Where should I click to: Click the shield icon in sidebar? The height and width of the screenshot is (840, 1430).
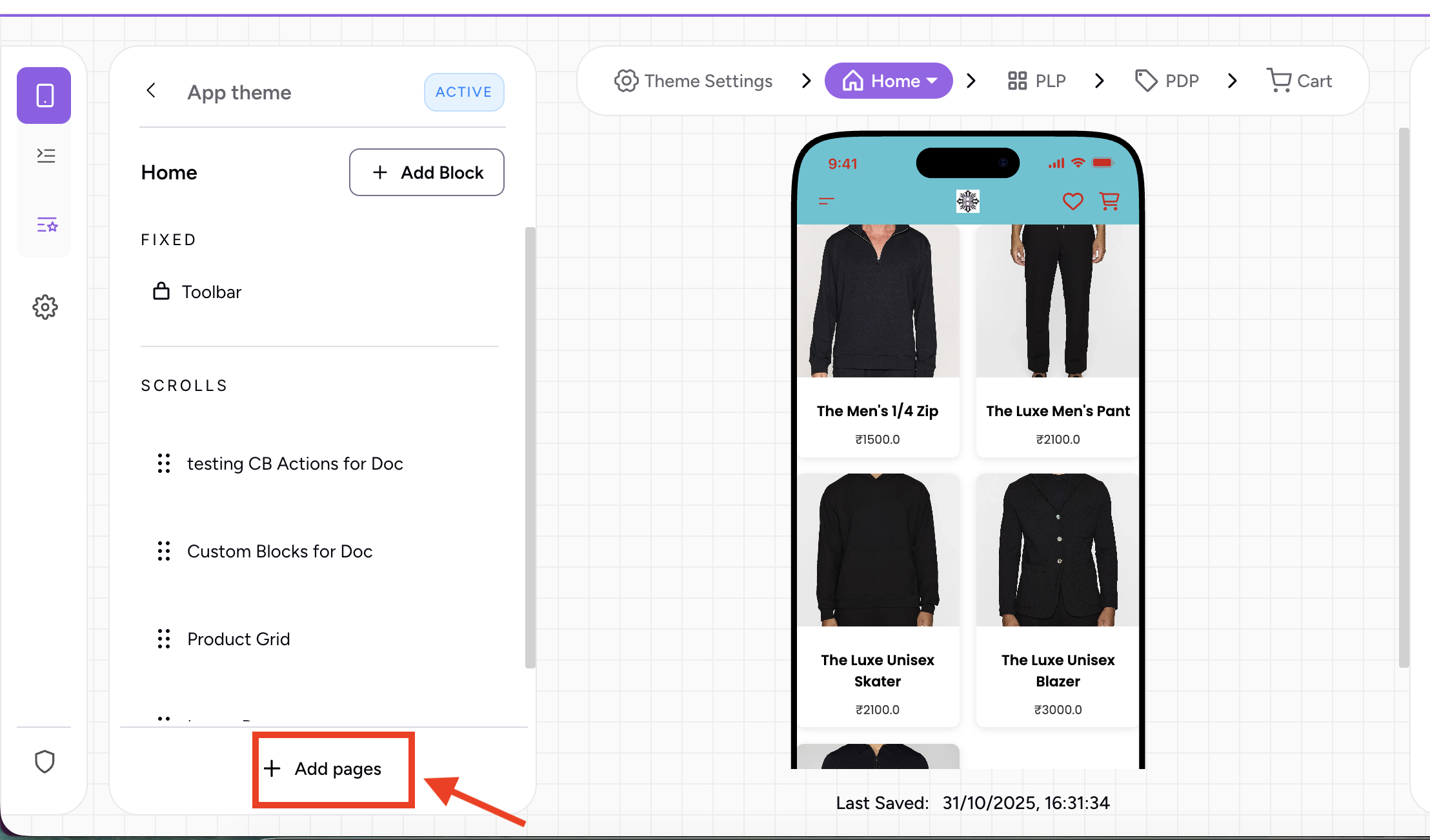(45, 762)
